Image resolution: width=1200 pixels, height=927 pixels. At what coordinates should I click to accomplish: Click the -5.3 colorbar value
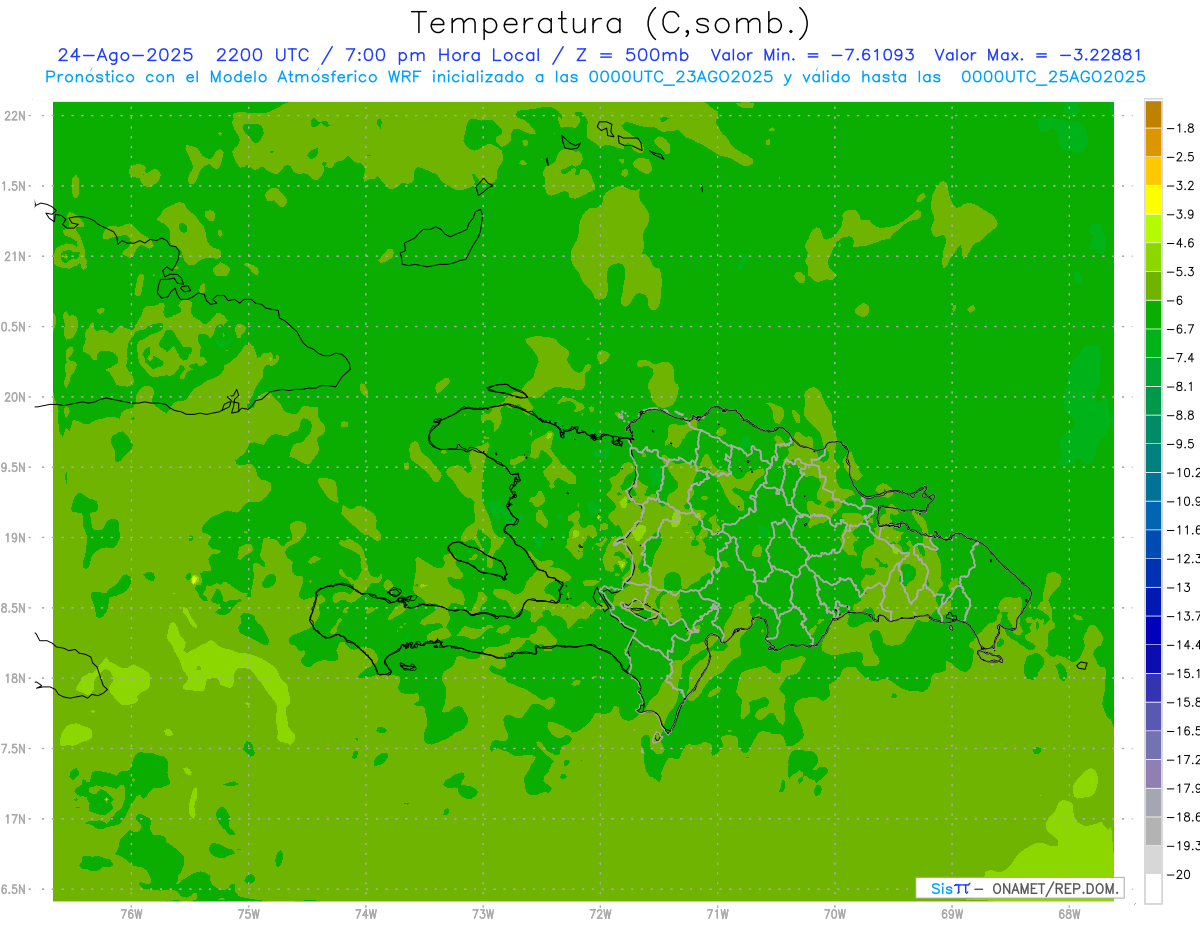pos(1182,271)
